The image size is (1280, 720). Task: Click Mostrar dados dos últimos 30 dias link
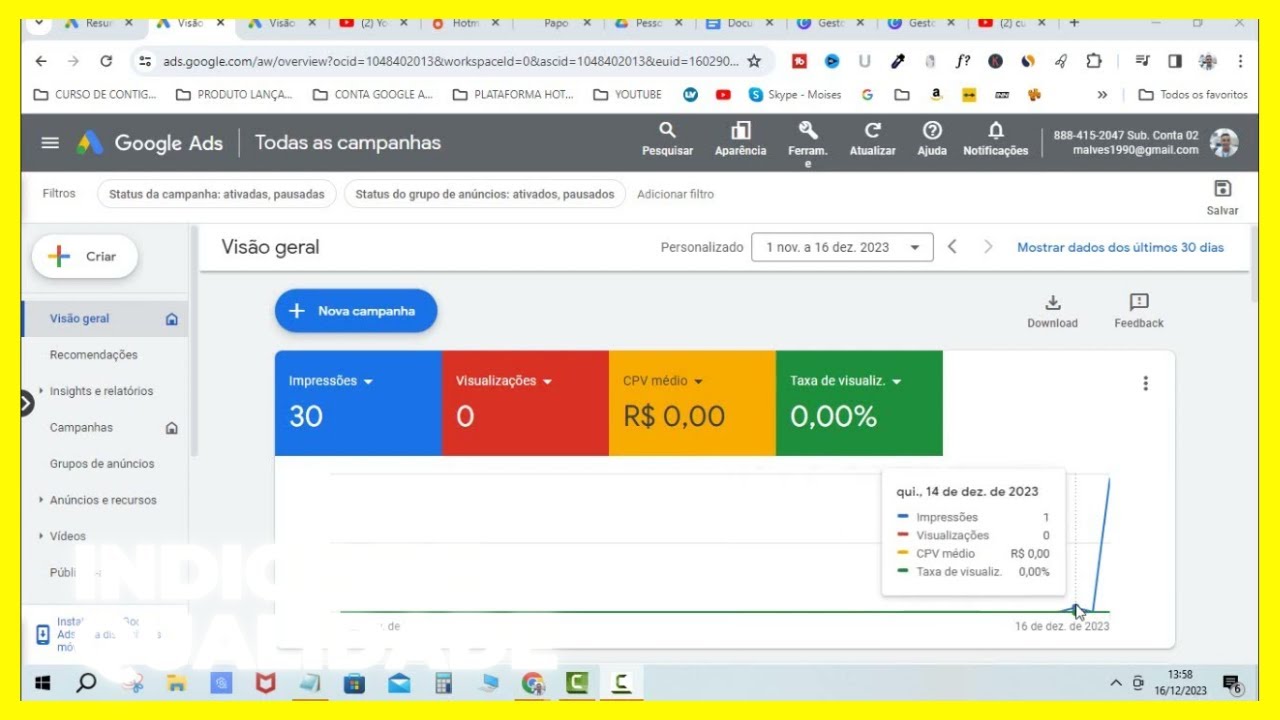[x=1120, y=247]
